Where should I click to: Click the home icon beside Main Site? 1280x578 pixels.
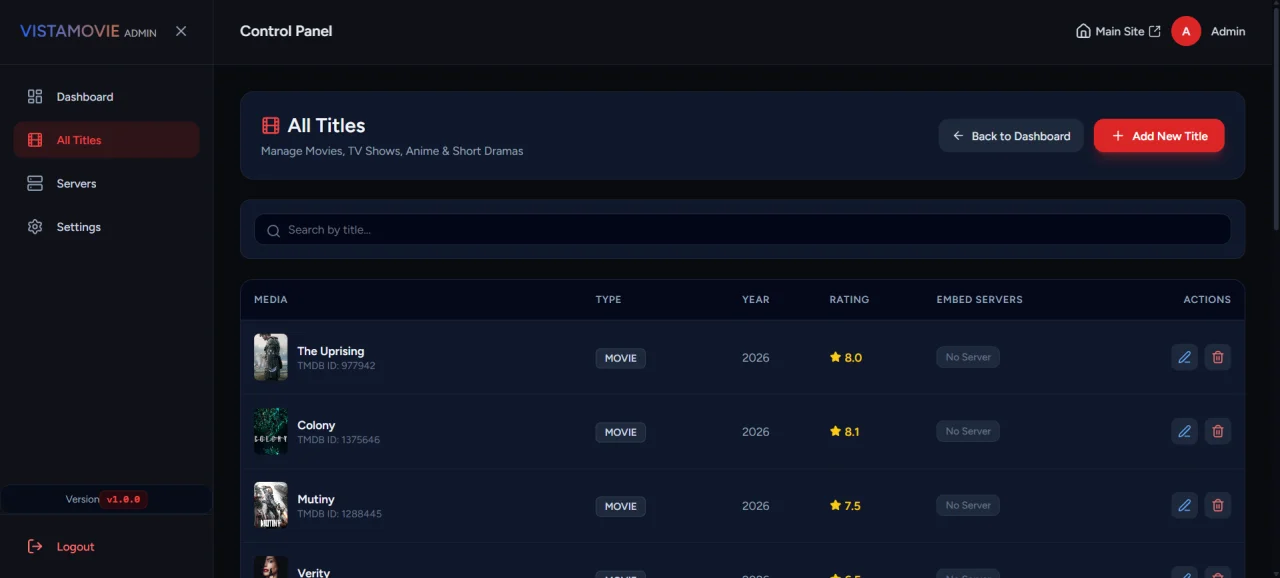[1083, 31]
